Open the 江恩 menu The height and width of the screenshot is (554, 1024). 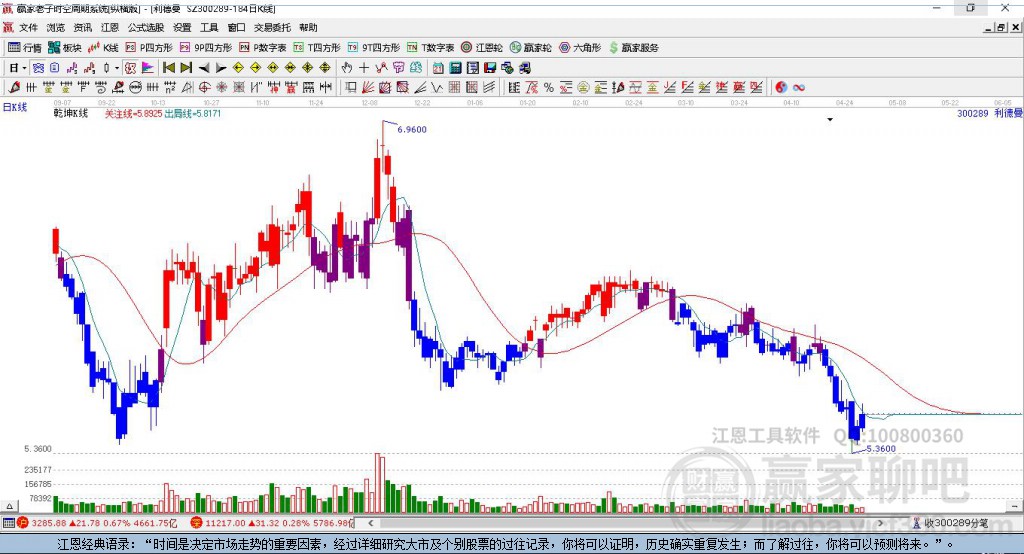tap(110, 27)
